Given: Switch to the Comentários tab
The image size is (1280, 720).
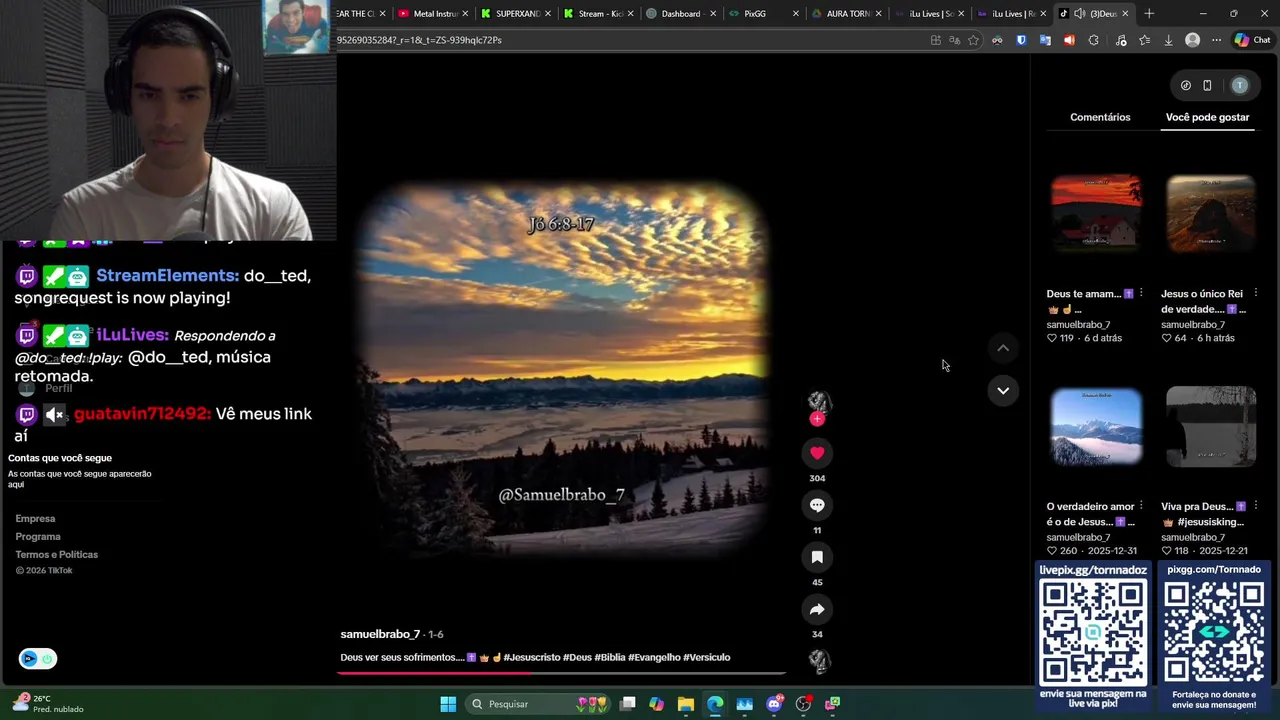Looking at the screenshot, I should point(1100,117).
